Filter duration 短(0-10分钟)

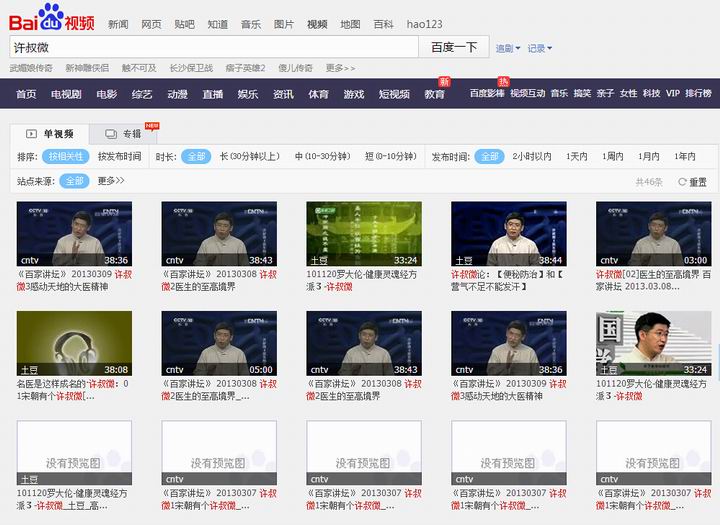[x=391, y=157]
